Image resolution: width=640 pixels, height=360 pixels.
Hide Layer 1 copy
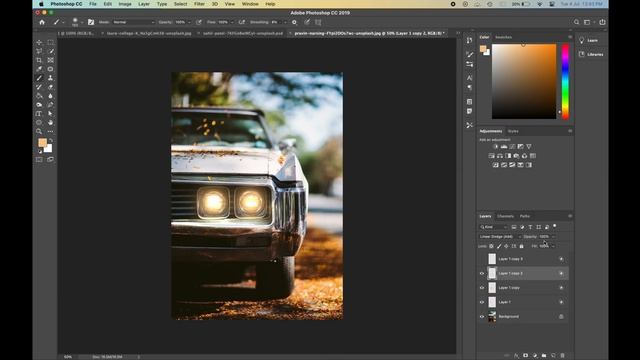[482, 288]
